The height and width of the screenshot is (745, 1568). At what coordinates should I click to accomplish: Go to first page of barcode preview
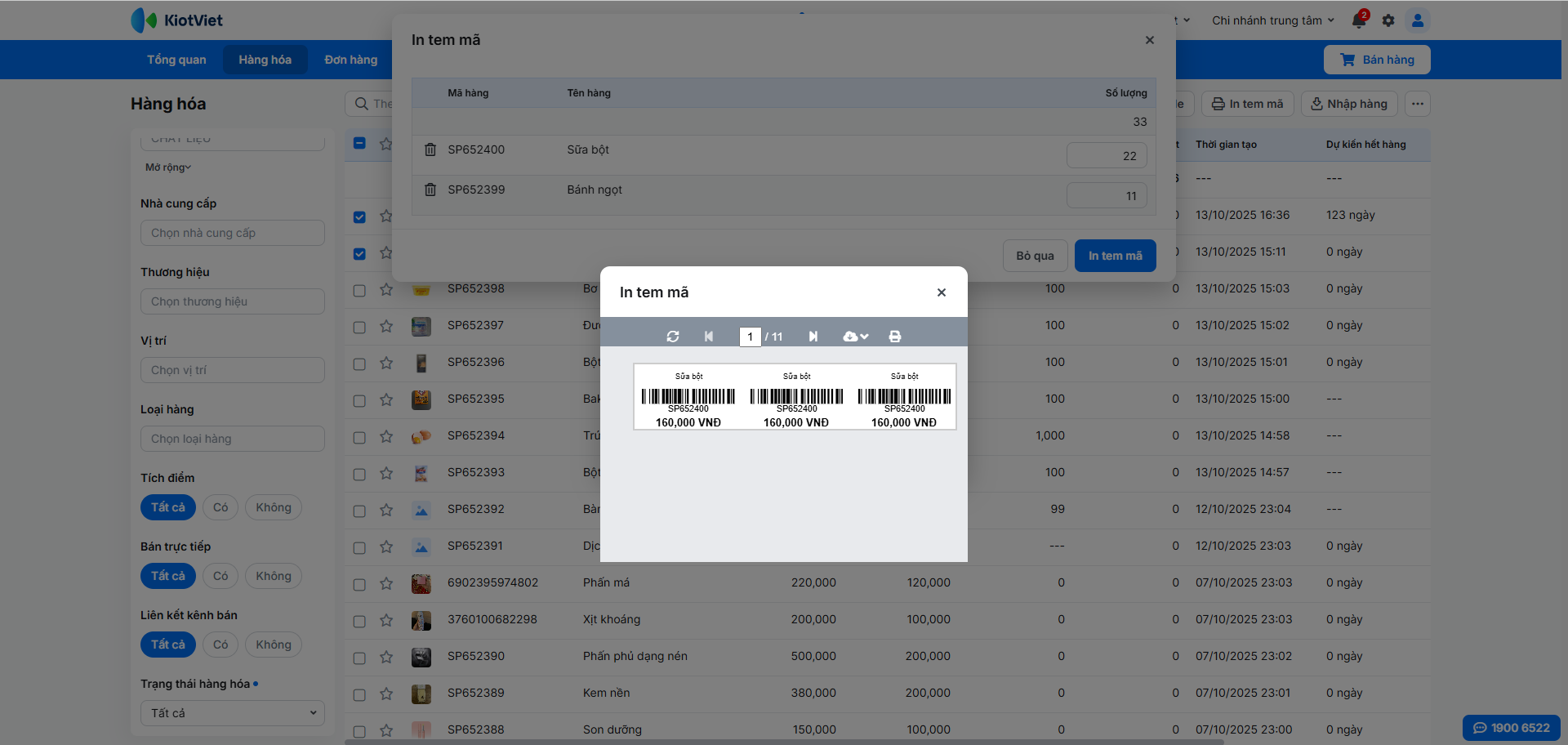(x=709, y=337)
